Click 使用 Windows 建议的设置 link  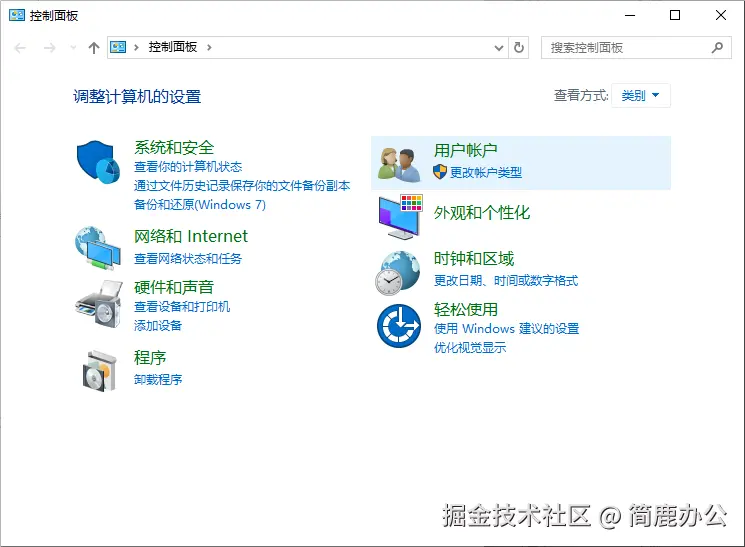(x=506, y=328)
